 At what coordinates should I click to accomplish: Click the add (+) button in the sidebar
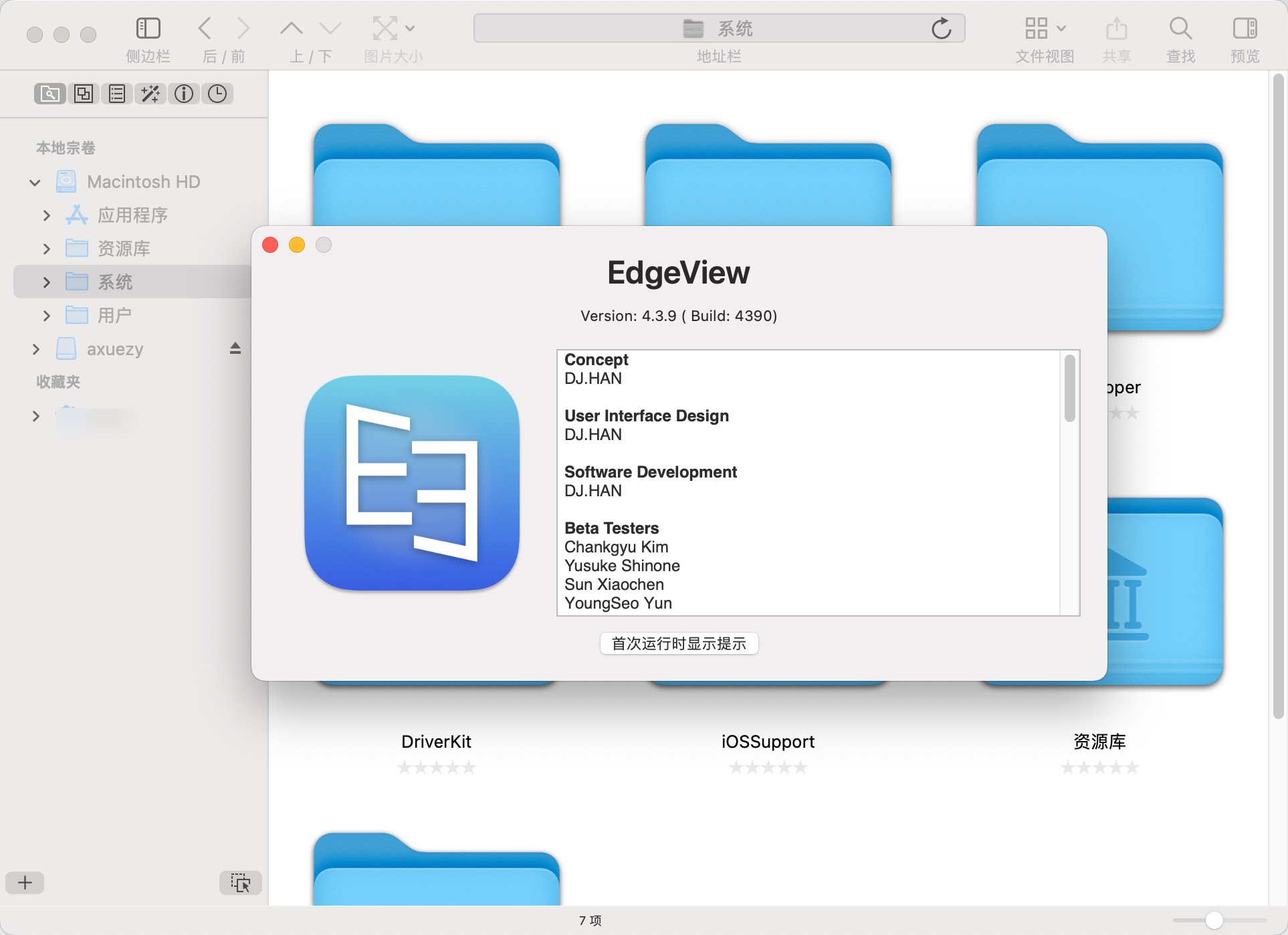click(25, 883)
